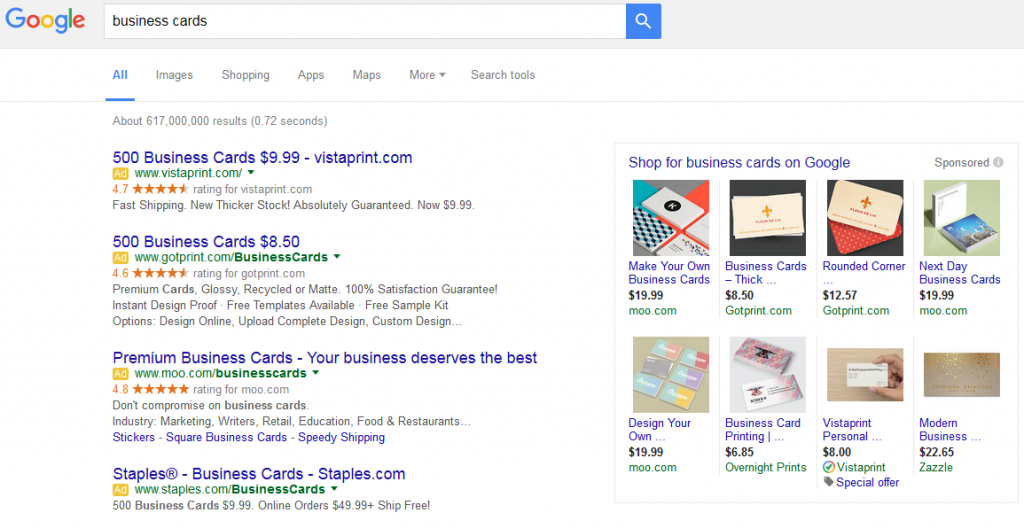Open the Business Cards – Thick product image
This screenshot has height=529, width=1024.
(767, 218)
